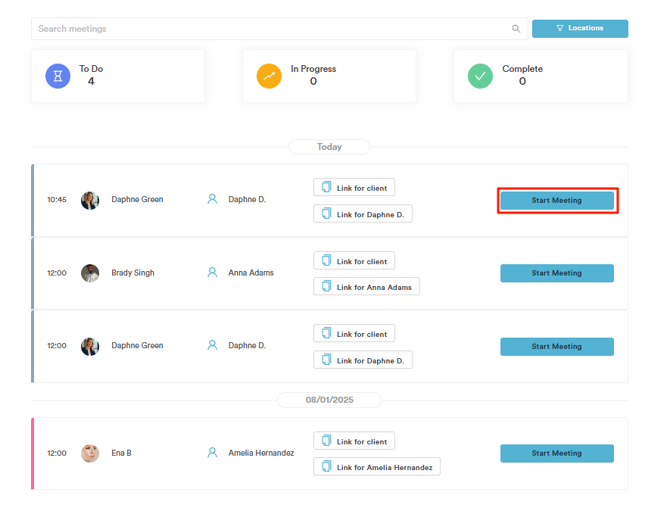Click the To Do hourglass icon
The height and width of the screenshot is (511, 670).
pyautogui.click(x=58, y=76)
